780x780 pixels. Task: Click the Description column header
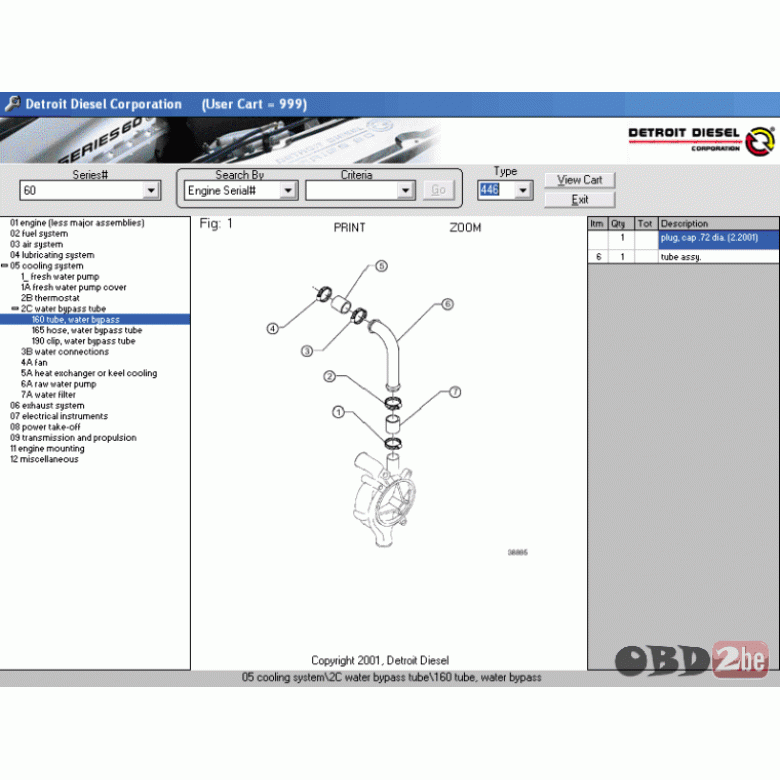pyautogui.click(x=719, y=223)
